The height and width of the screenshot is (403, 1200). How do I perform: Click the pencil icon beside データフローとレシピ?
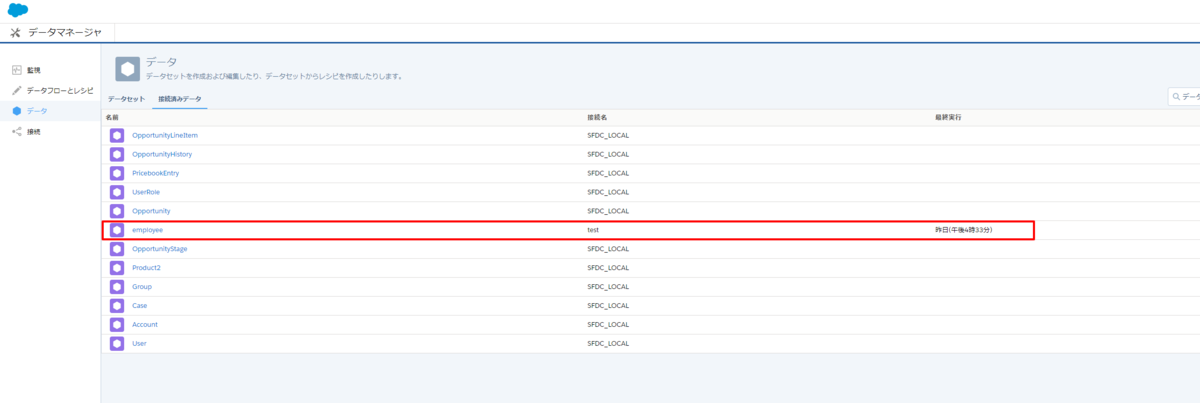(x=16, y=90)
